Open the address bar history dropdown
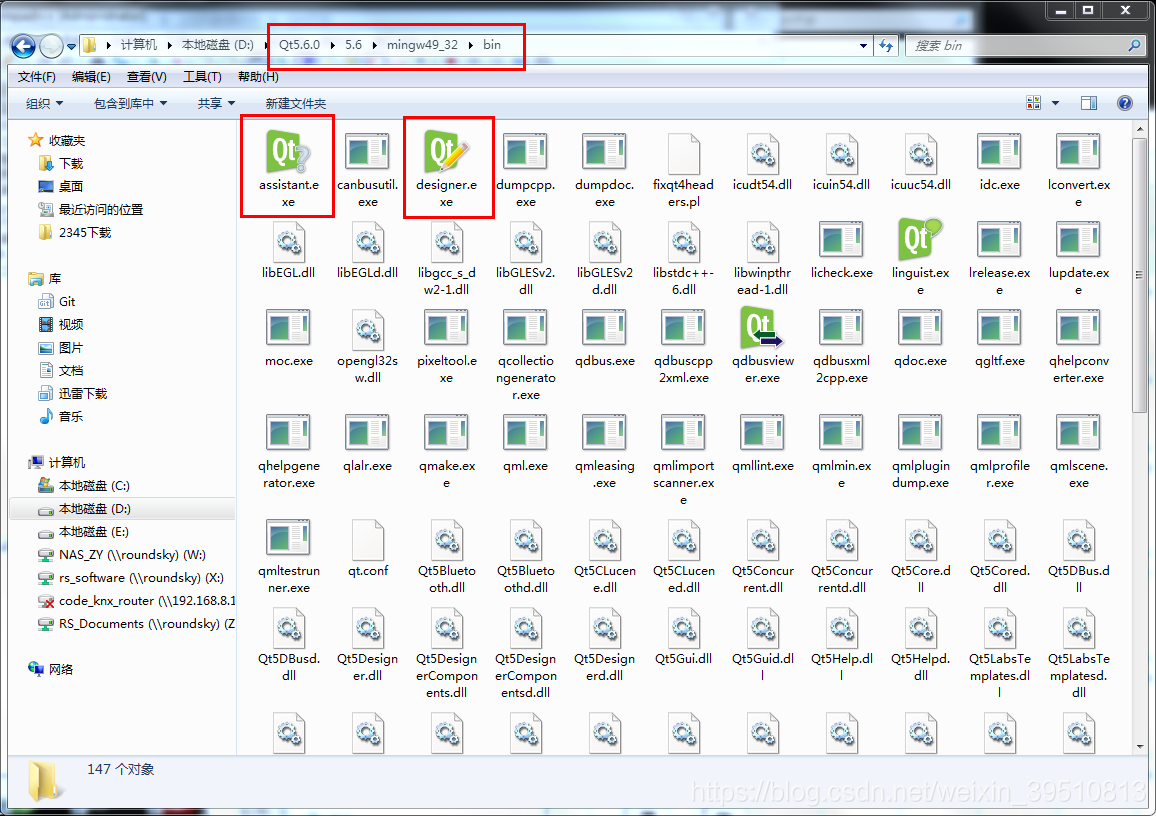The height and width of the screenshot is (816, 1156). [x=863, y=46]
